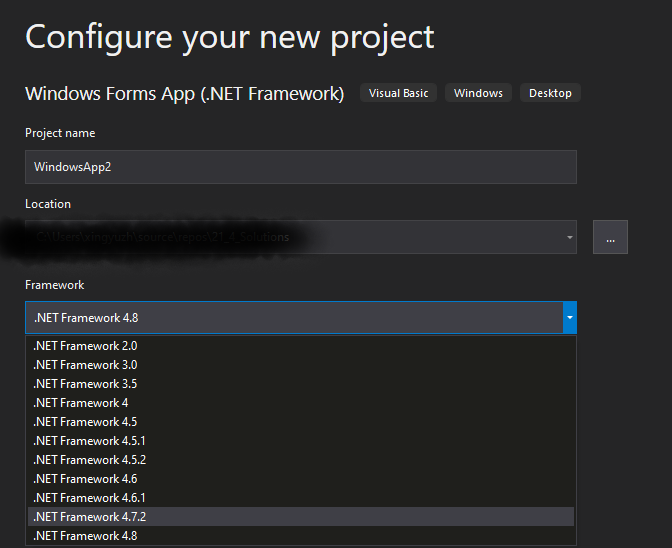Click the Desktop tag
The image size is (672, 548).
[550, 93]
